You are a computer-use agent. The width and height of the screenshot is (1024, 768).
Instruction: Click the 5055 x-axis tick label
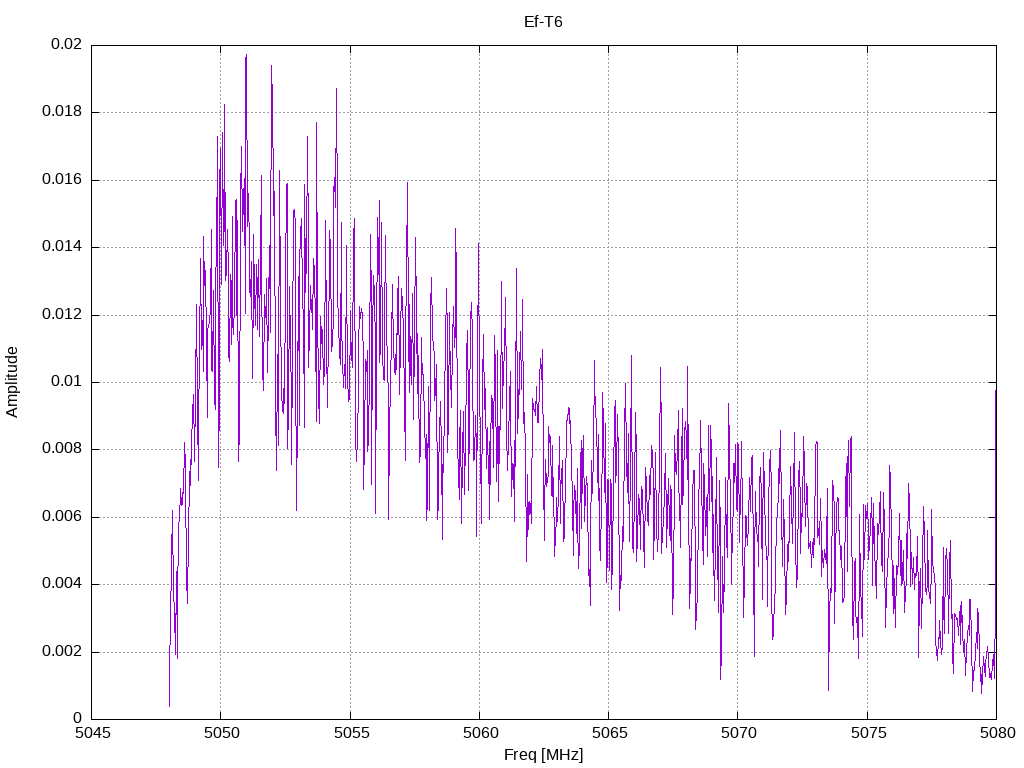pos(351,733)
